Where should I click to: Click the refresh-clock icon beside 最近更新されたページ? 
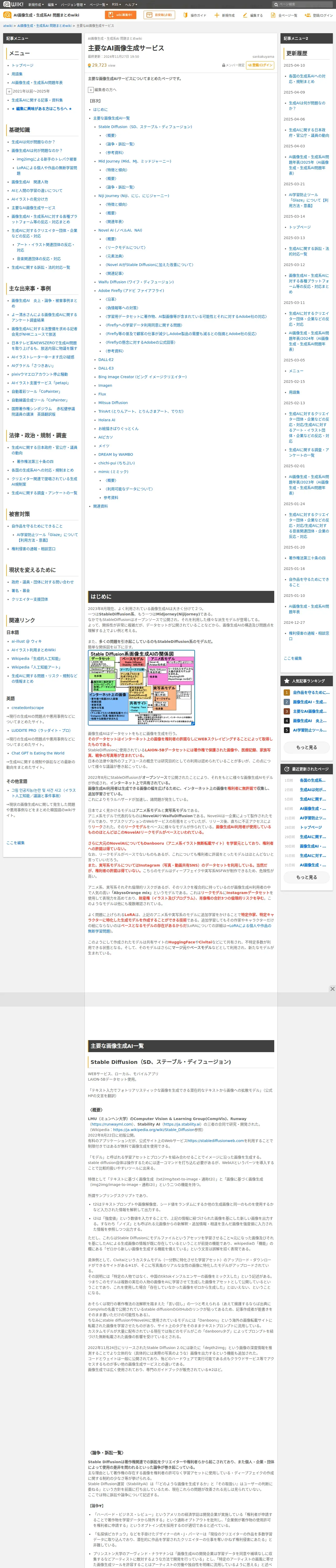287,769
